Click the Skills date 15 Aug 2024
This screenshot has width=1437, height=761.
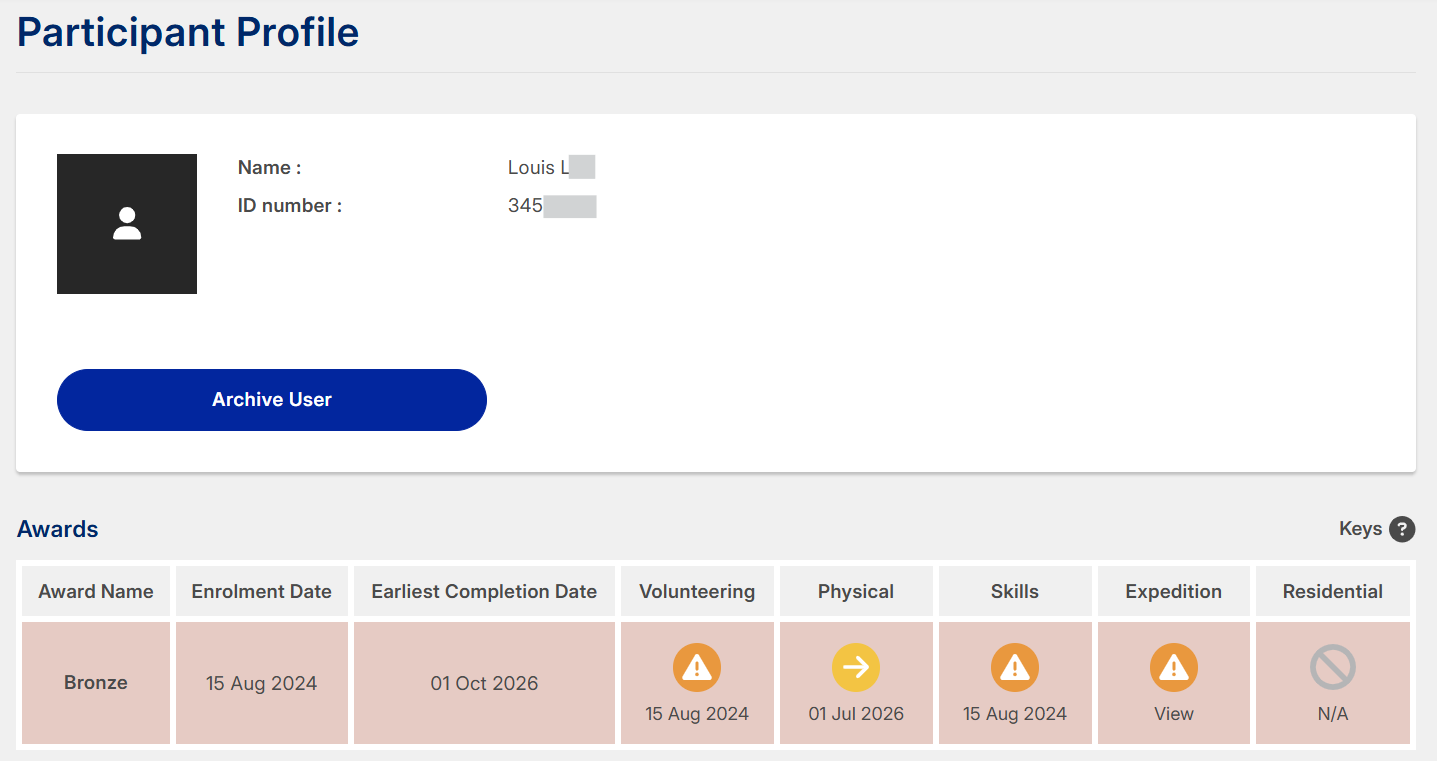pyautogui.click(x=1015, y=714)
